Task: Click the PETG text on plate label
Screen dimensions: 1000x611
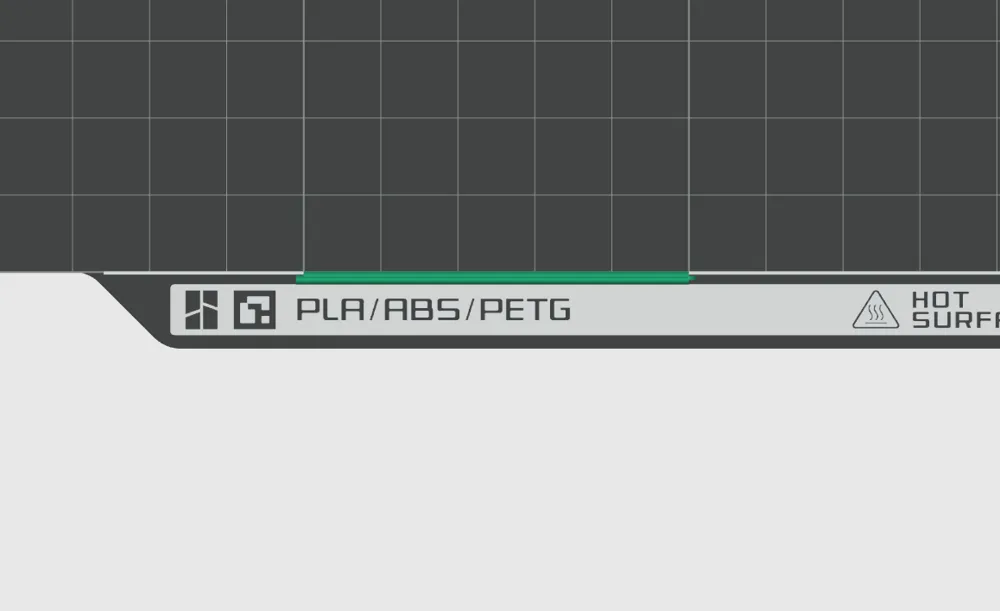Action: point(525,310)
